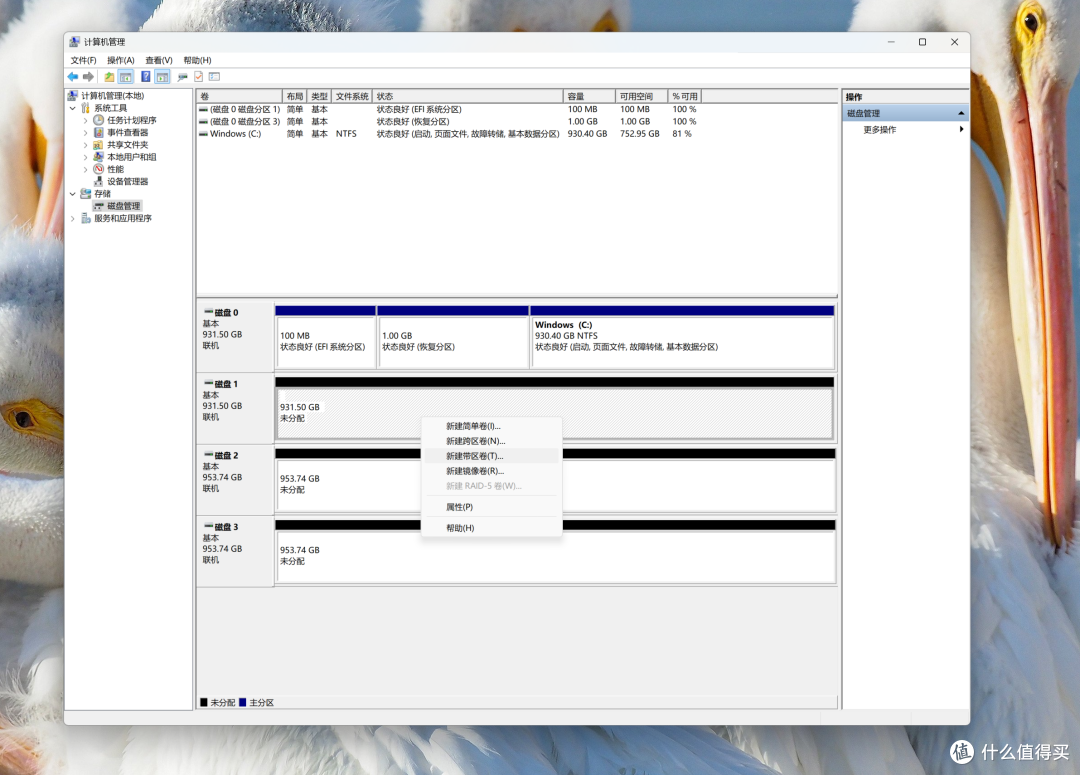Viewport: 1080px width, 775px height.
Task: Select 设备管理器 in the tree
Action: pos(127,181)
